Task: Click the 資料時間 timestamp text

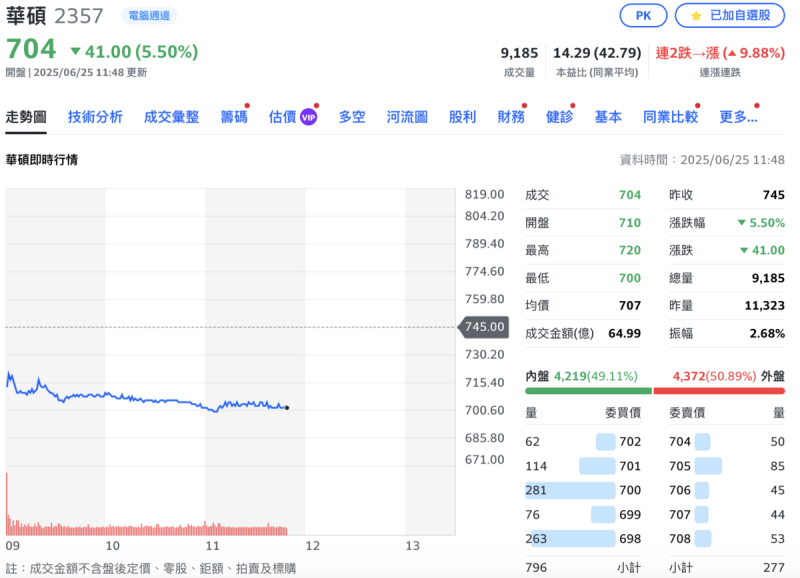Action: [x=702, y=160]
